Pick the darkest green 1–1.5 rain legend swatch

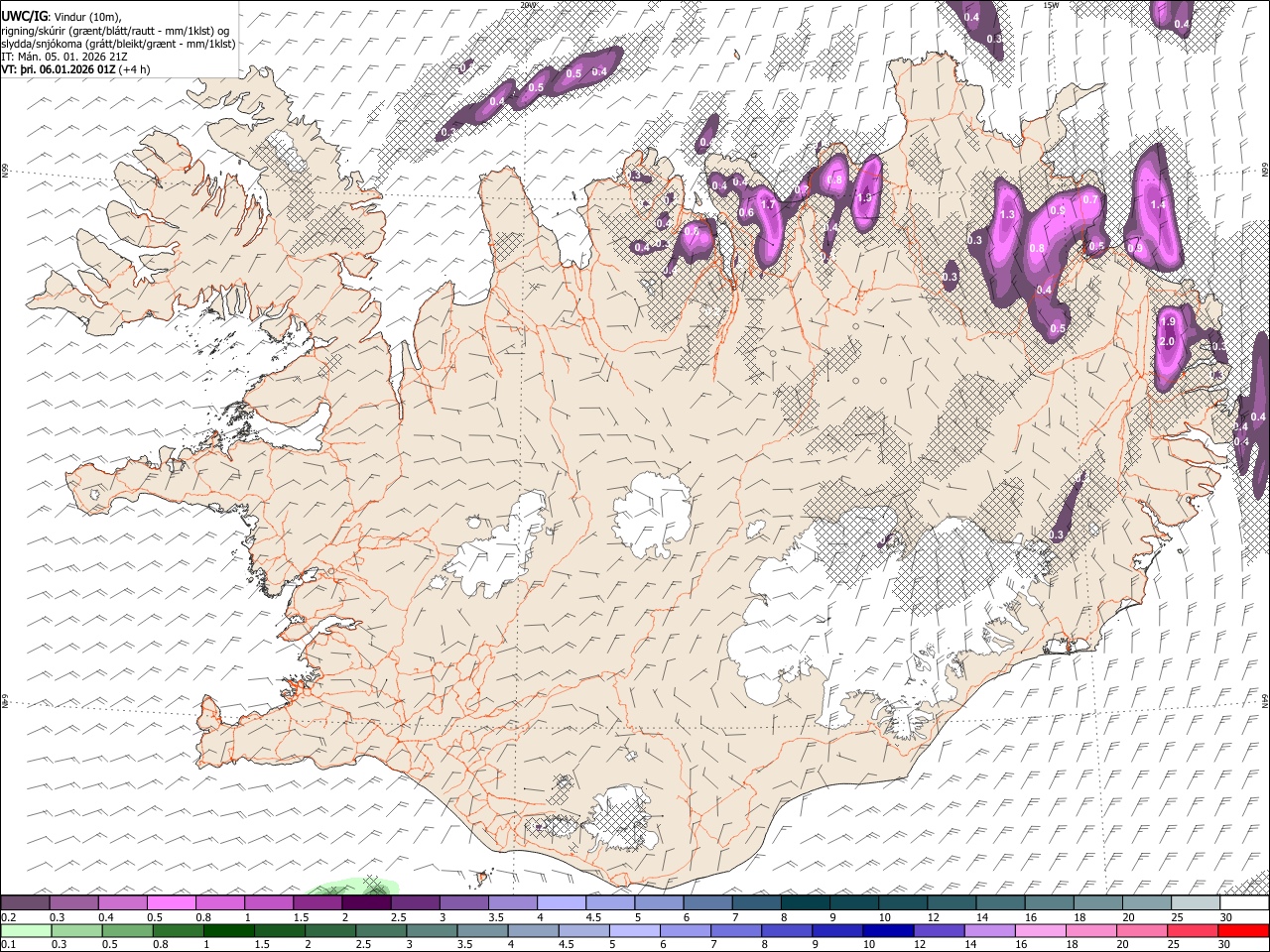point(230,931)
